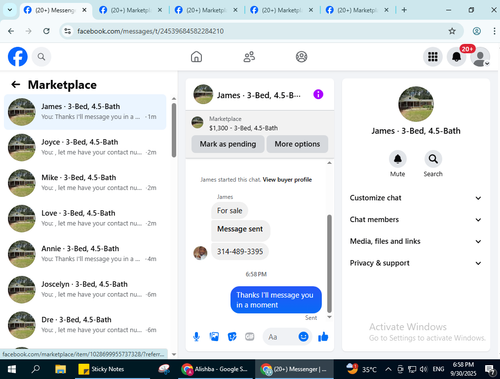500x379 pixels.
Task: Click the large listing photo in info panel
Action: tap(416, 104)
